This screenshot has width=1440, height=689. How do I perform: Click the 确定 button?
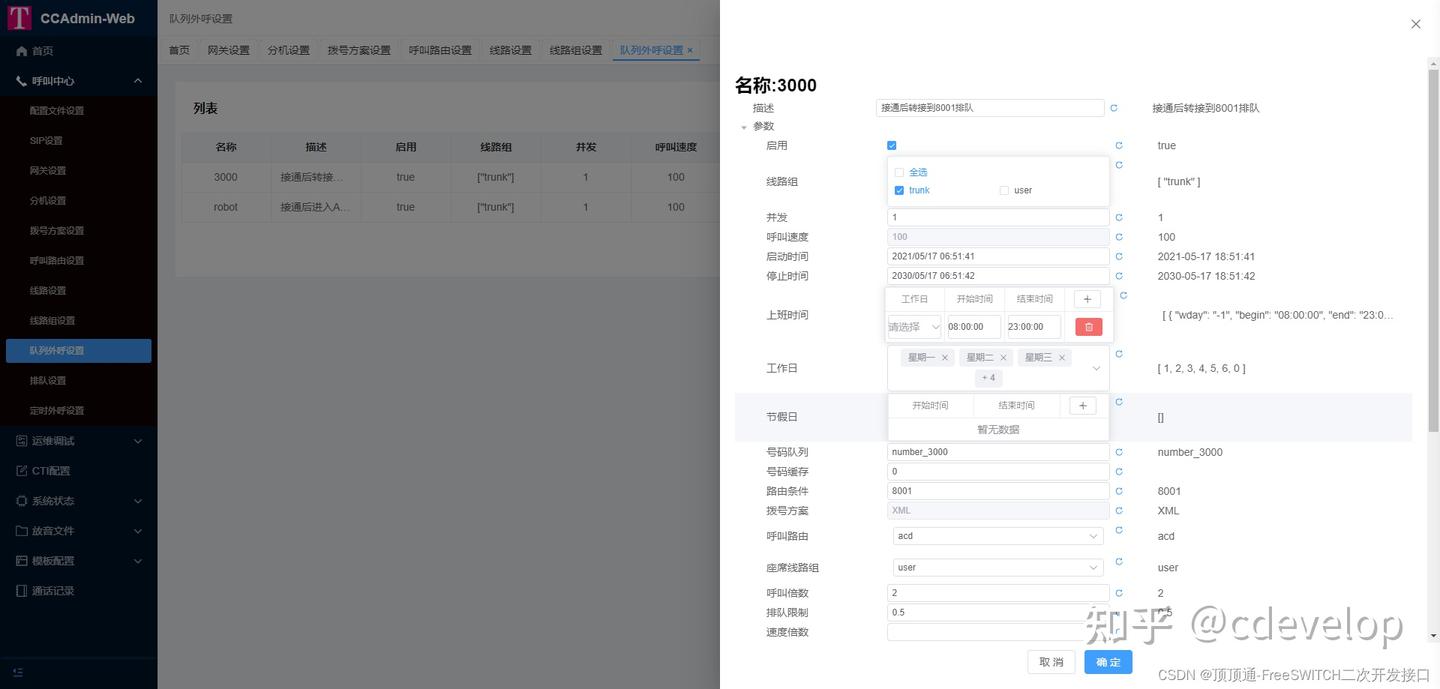pyautogui.click(x=1107, y=661)
